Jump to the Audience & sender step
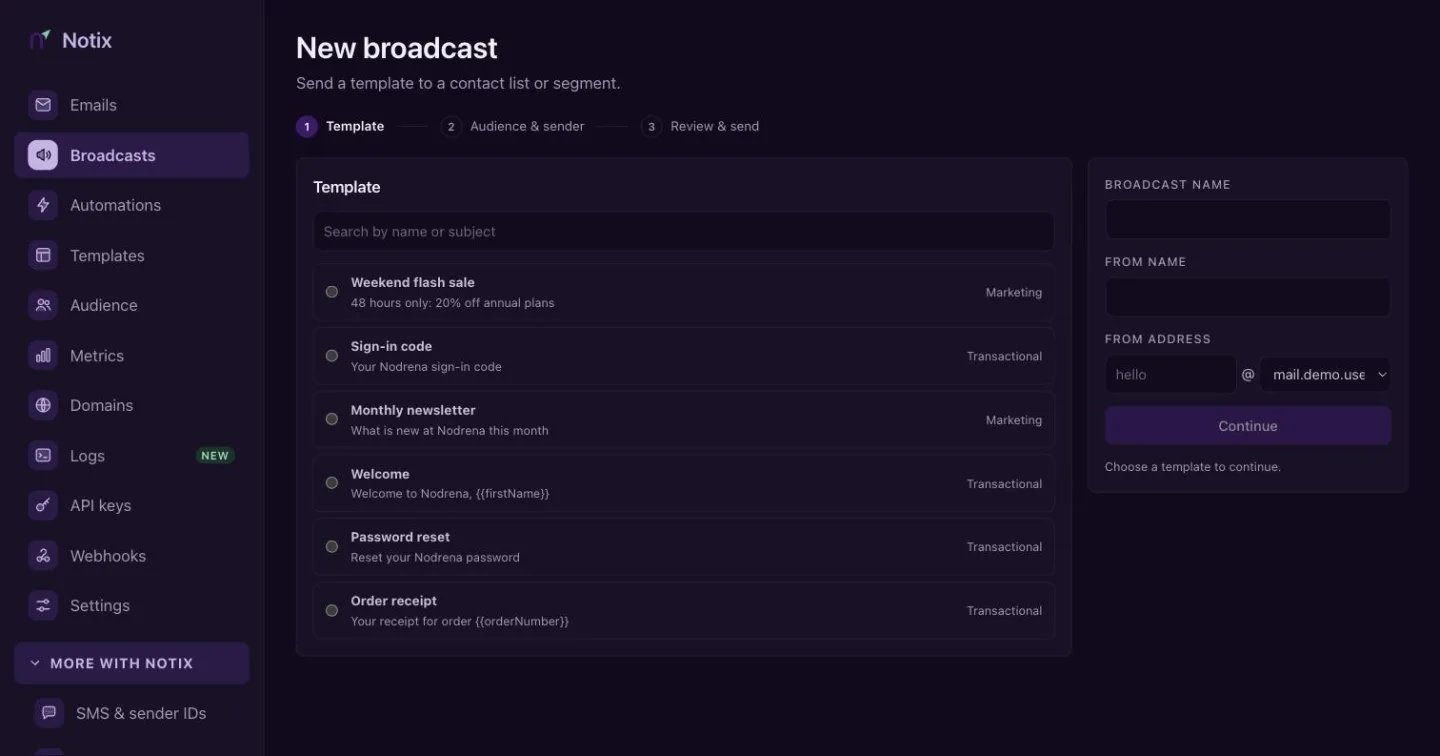The height and width of the screenshot is (756, 1440). pyautogui.click(x=512, y=126)
